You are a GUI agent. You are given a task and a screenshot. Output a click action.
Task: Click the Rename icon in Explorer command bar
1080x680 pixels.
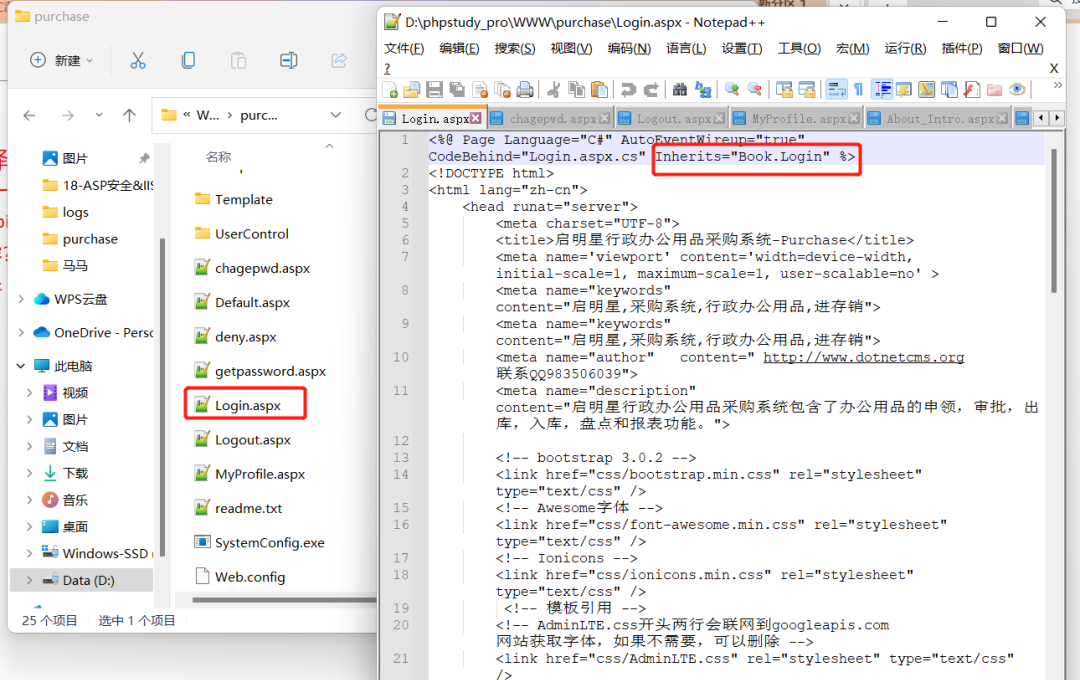coord(289,61)
